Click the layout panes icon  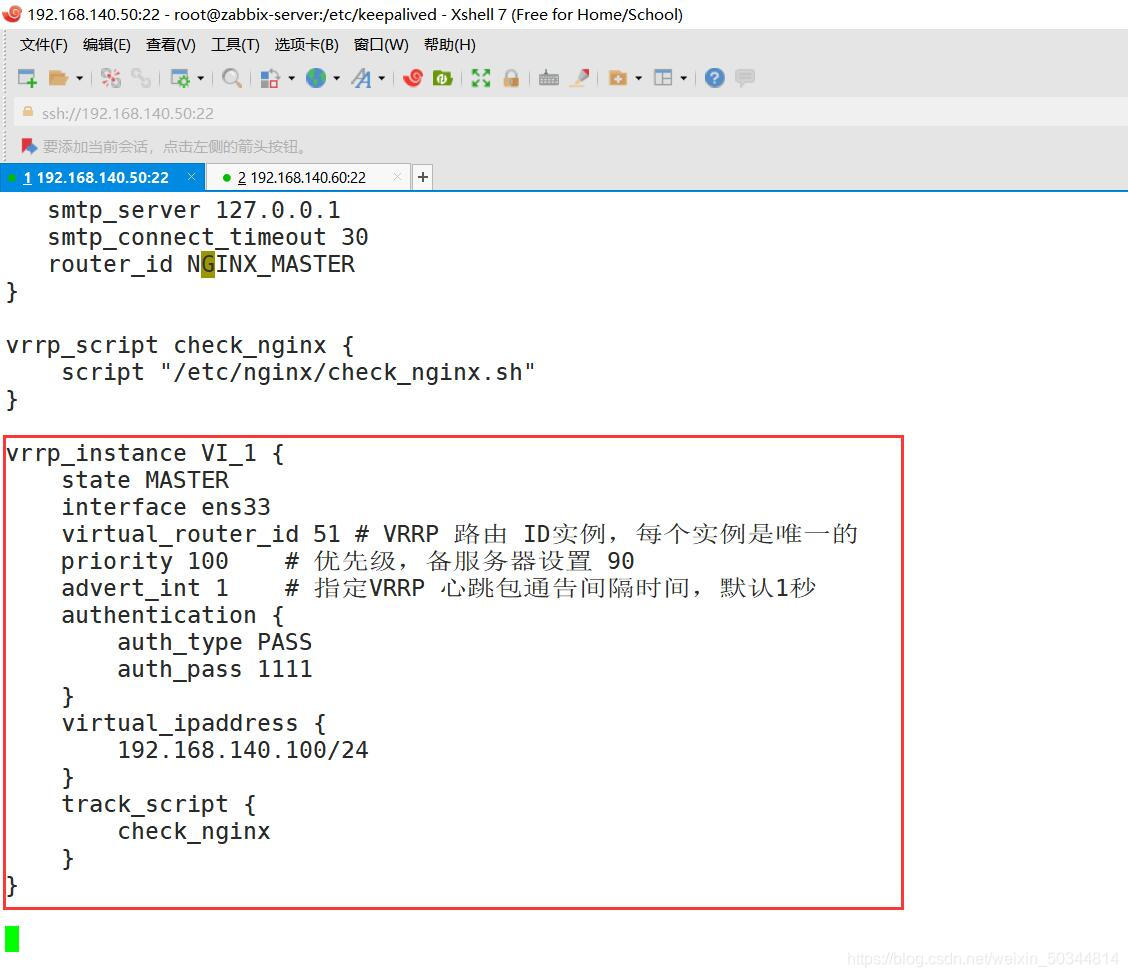click(663, 78)
